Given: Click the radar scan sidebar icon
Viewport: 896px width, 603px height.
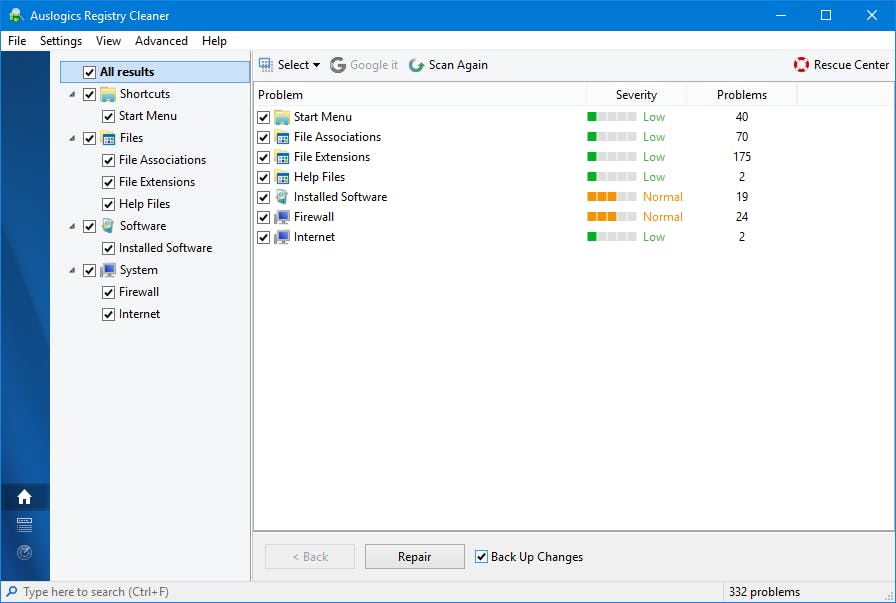Looking at the screenshot, I should tap(25, 552).
